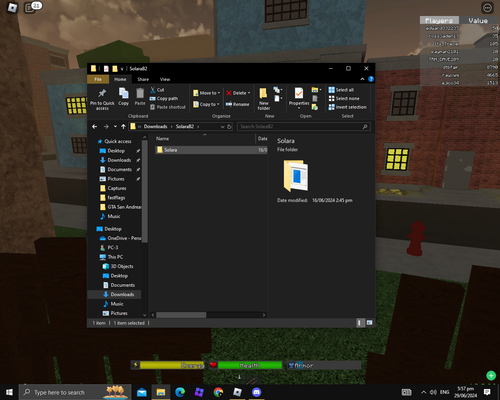Open pinned Desktop under Quick access
This screenshot has height=400, width=500.
pyautogui.click(x=116, y=151)
